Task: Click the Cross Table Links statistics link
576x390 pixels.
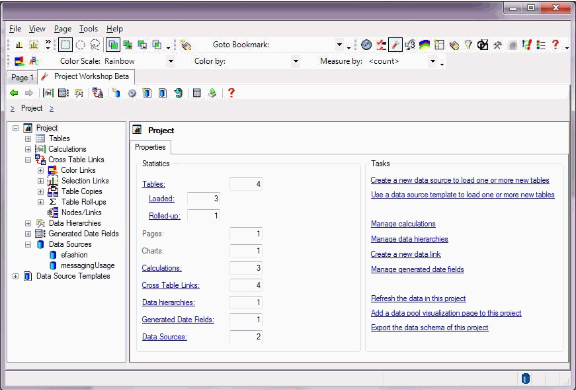Action: (x=170, y=285)
